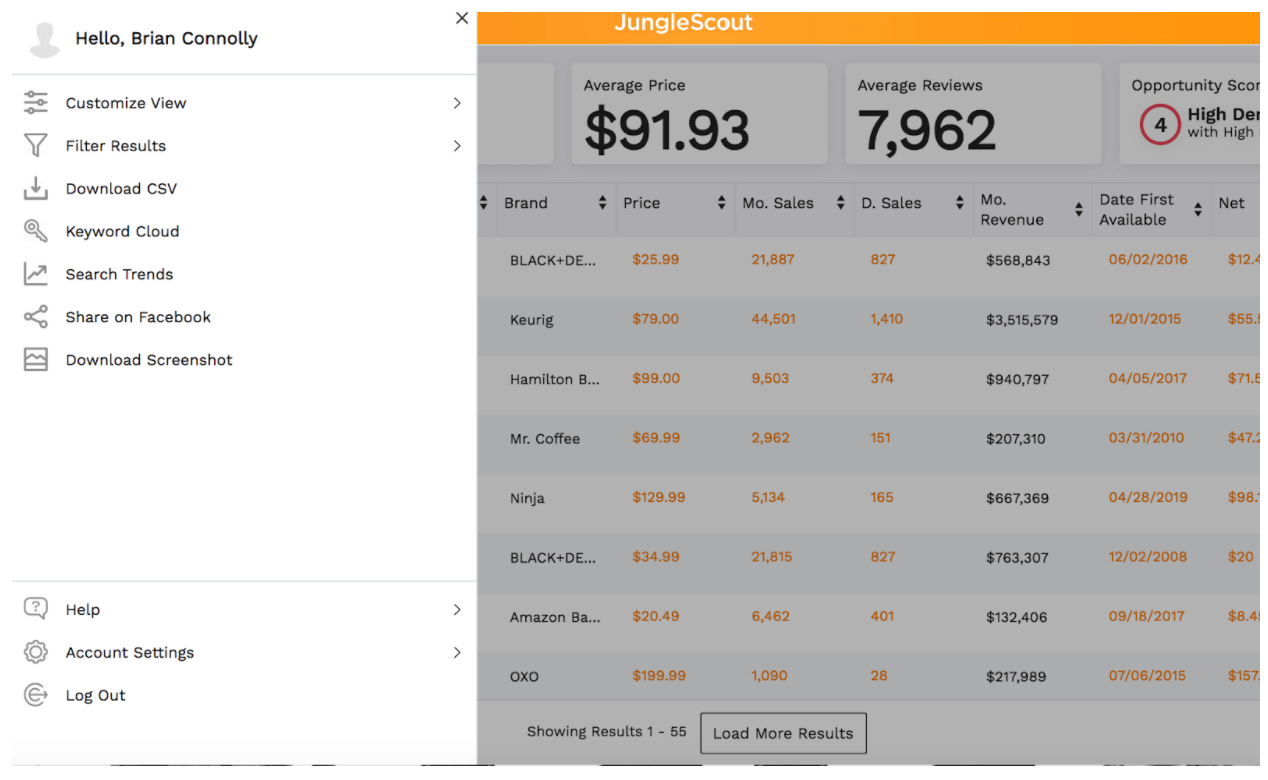Click the Share on Facebook icon
The width and height of the screenshot is (1268, 780).
(x=36, y=317)
